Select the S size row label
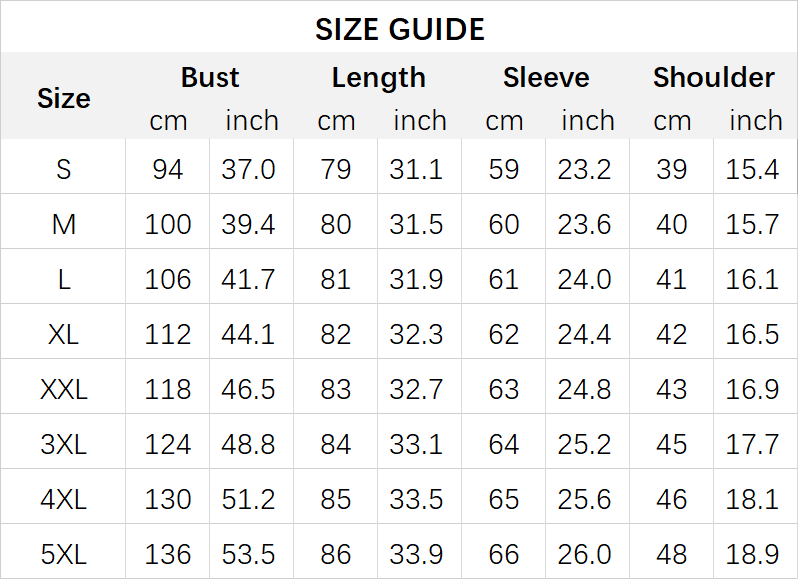 [x=63, y=169]
